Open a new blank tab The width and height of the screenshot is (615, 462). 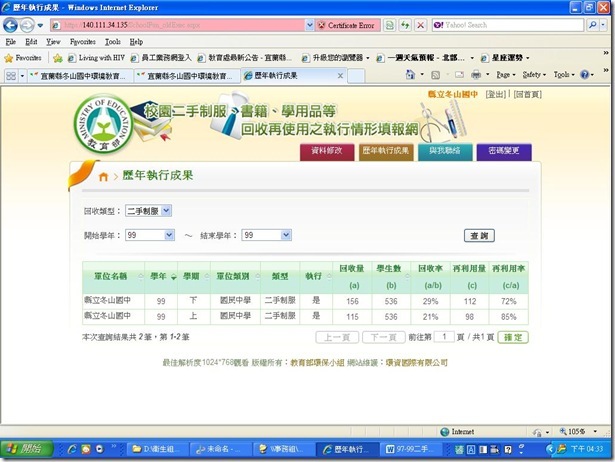point(356,76)
